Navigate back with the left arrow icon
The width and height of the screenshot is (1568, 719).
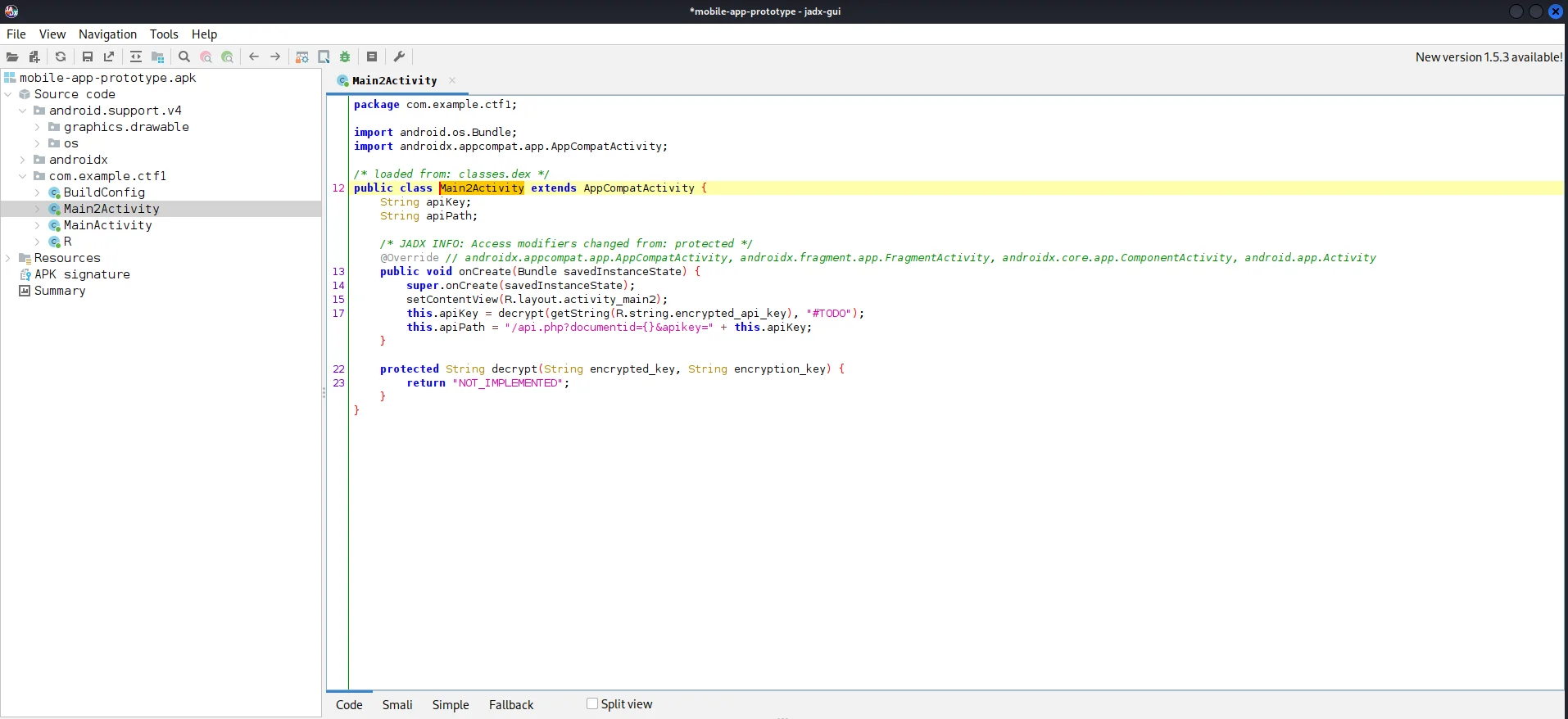point(254,57)
